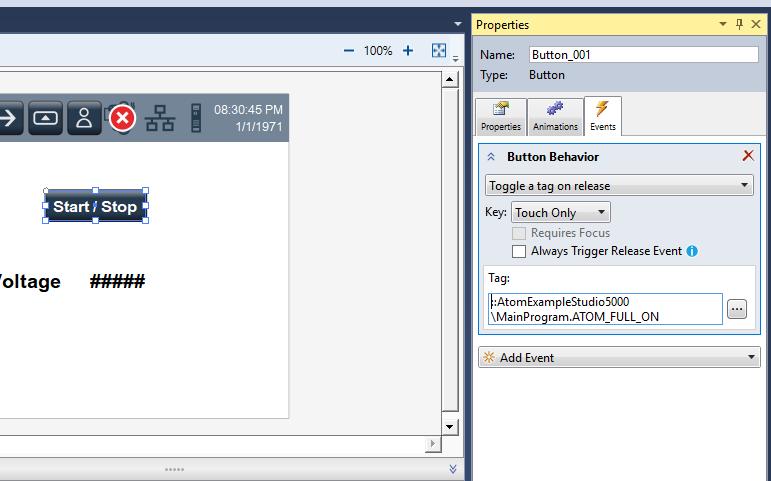Click the canvas vertical scrollbar down arrow

[449, 426]
